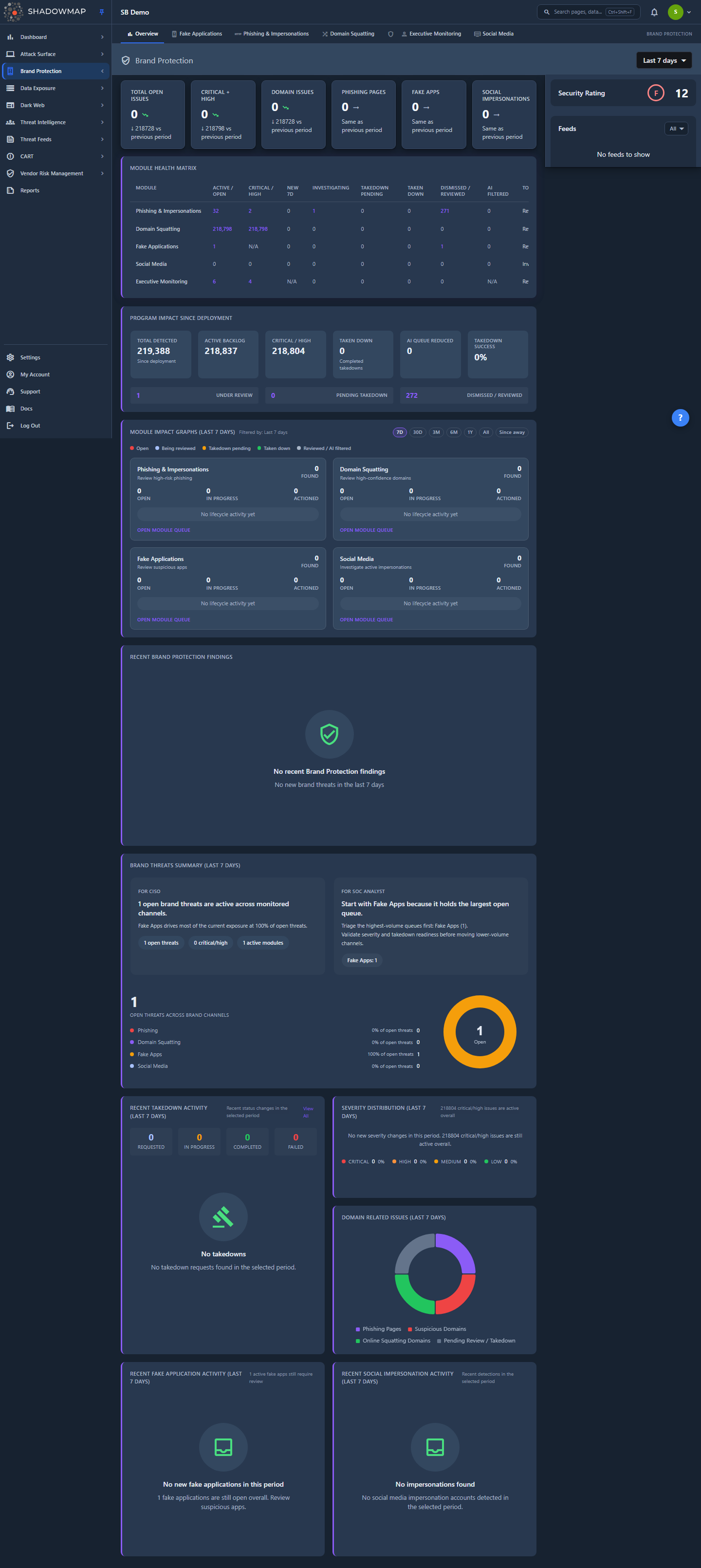Expand the Dark Web chevron
This screenshot has height=1568, width=701.
point(102,105)
